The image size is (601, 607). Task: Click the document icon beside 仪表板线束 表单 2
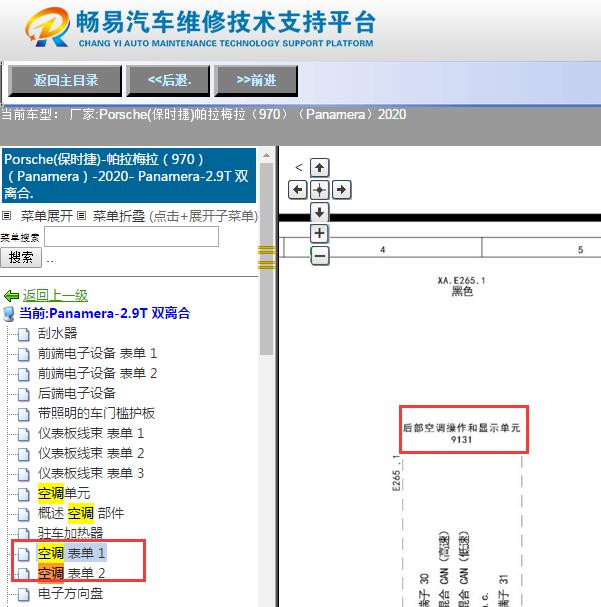pyautogui.click(x=24, y=454)
